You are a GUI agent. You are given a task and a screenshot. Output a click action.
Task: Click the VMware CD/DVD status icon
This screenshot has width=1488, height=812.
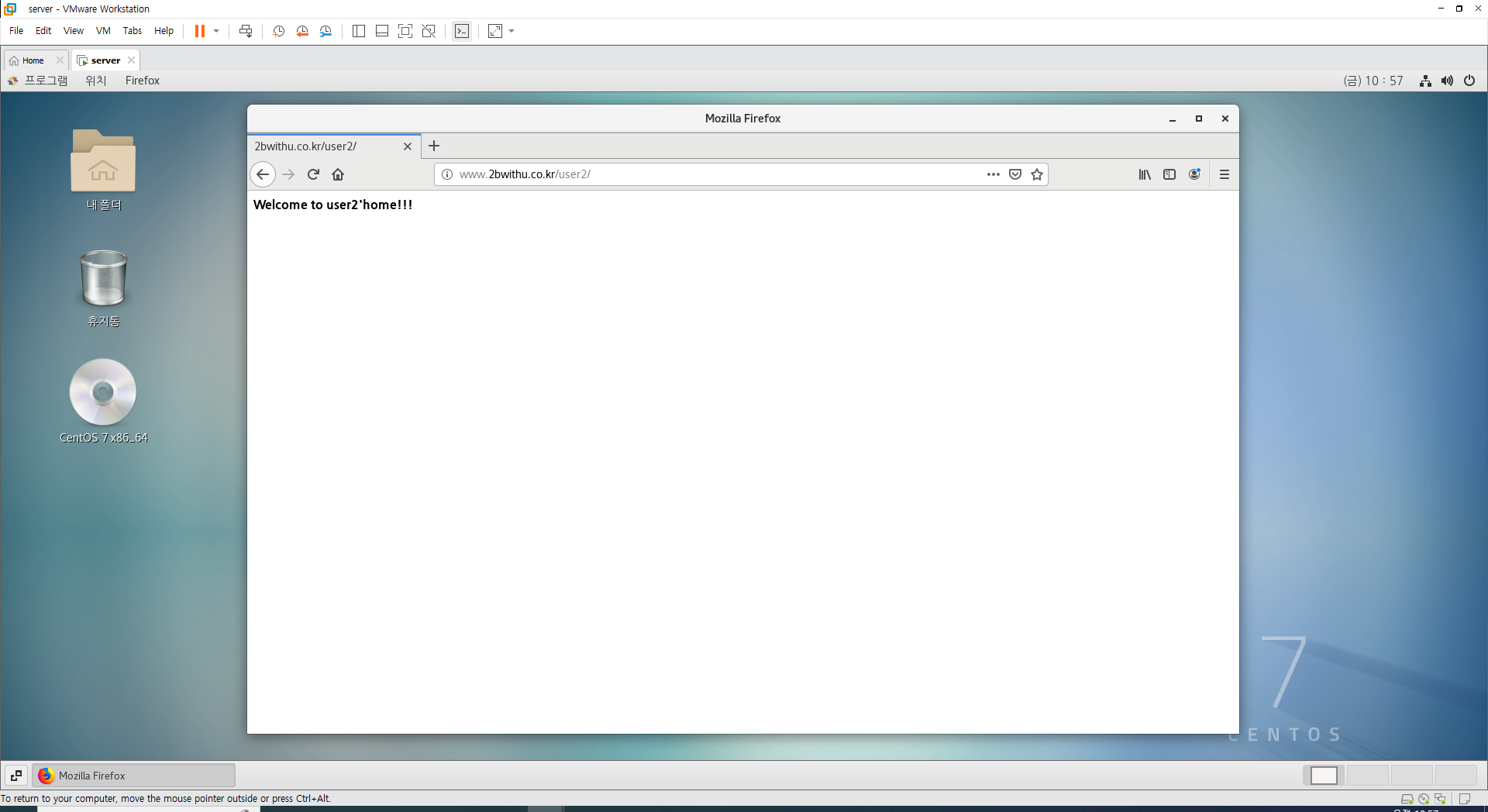click(1424, 799)
